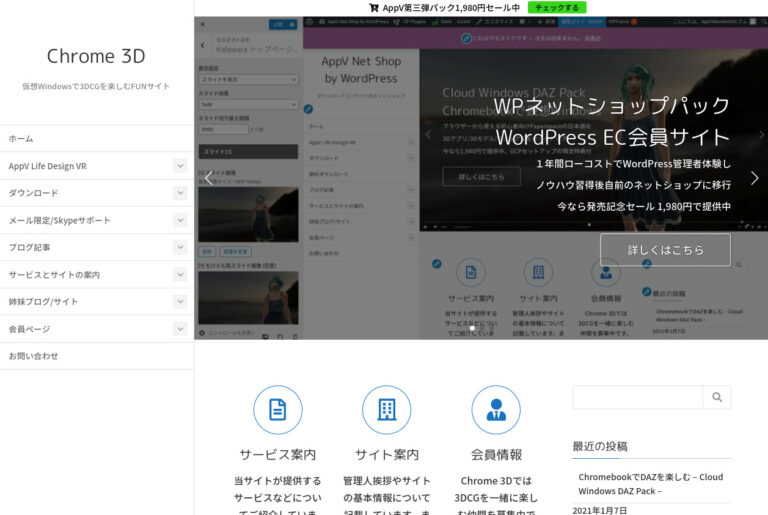Focus the site search input field
Image resolution: width=768 pixels, height=515 pixels.
click(x=637, y=397)
